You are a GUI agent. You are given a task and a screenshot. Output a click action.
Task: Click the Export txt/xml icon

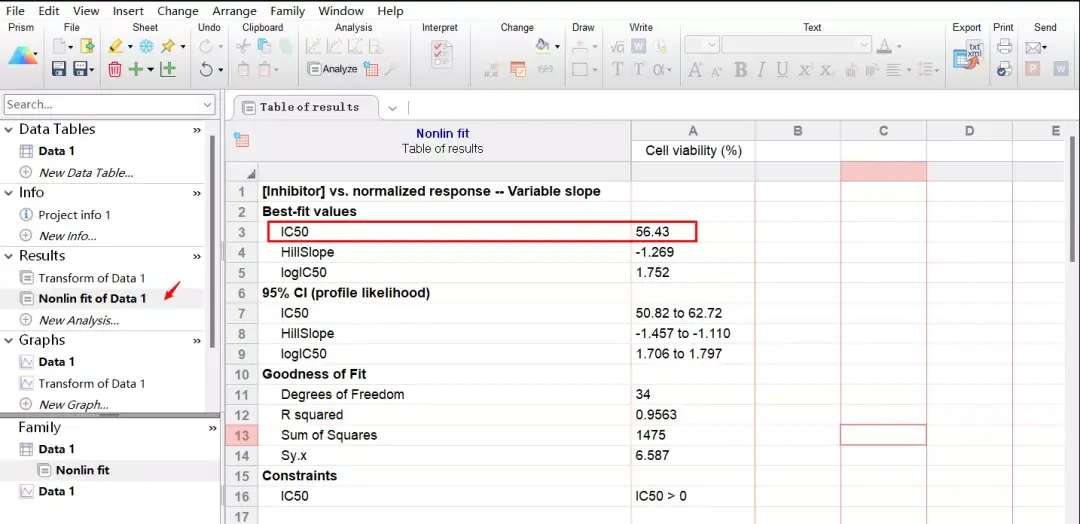click(x=968, y=54)
